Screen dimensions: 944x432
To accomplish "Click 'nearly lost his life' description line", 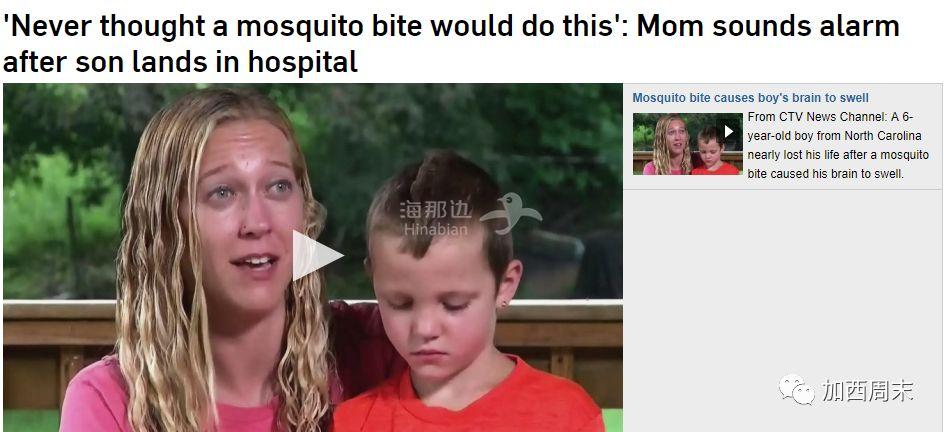I will pyautogui.click(x=838, y=155).
